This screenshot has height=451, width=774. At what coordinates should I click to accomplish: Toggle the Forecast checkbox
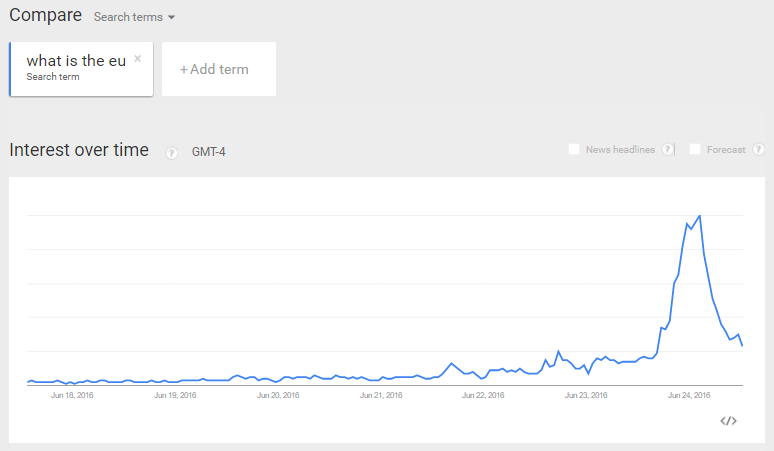pyautogui.click(x=695, y=150)
